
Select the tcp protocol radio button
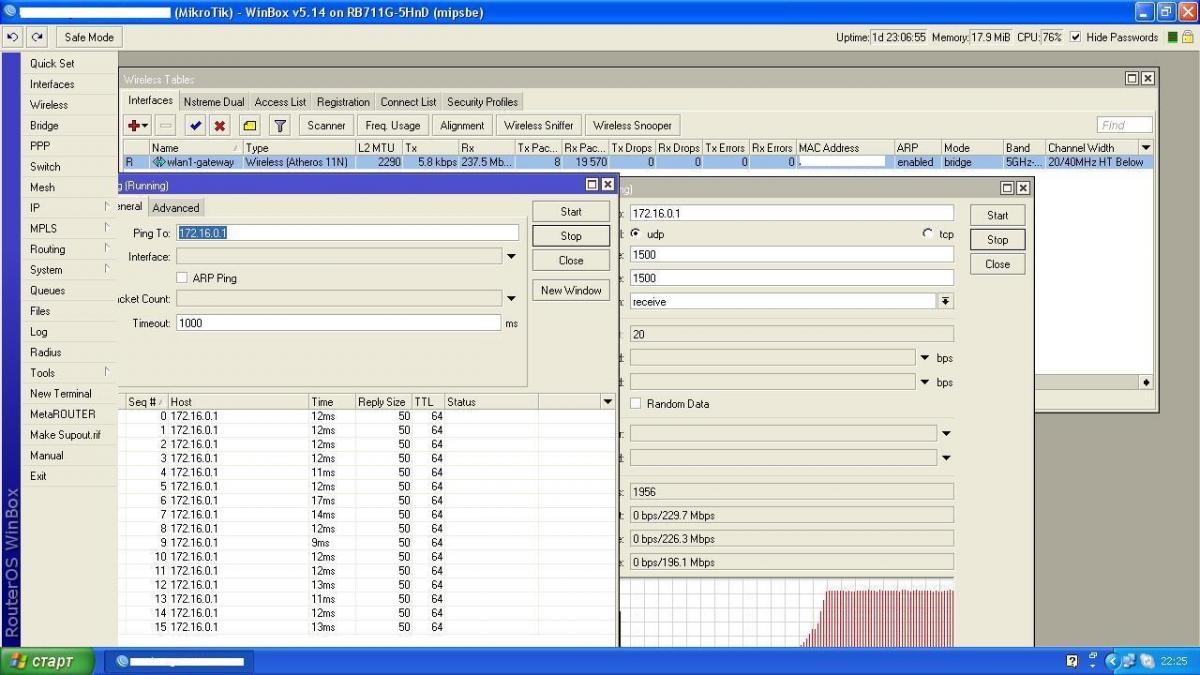[x=928, y=234]
